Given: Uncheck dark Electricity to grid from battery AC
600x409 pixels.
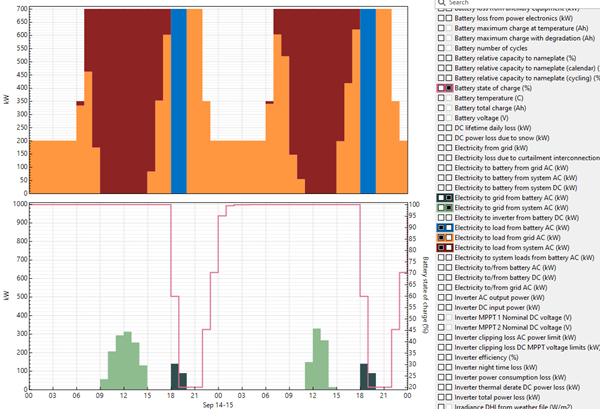Looking at the screenshot, I should click(449, 198).
